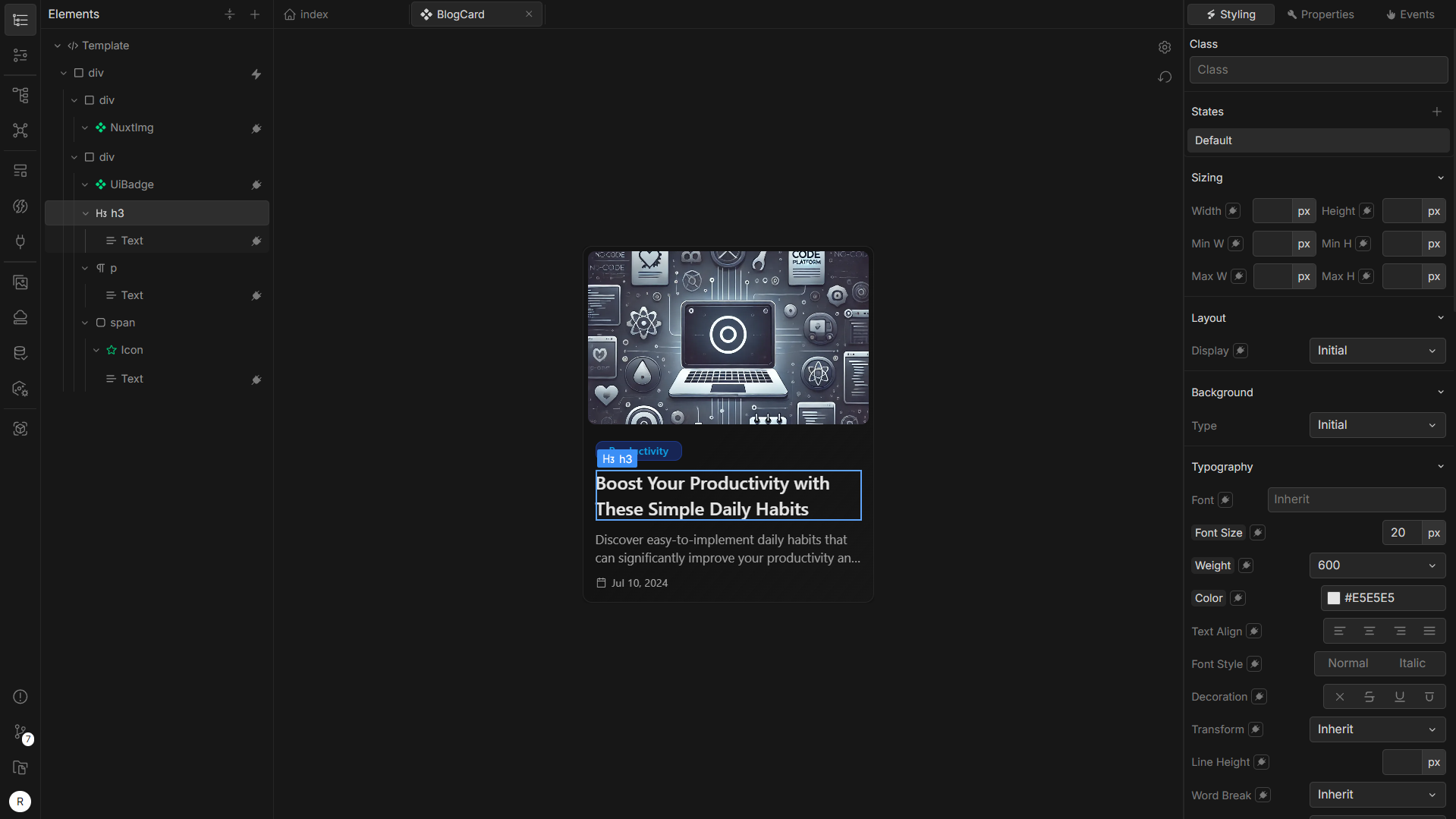Click the Class input field
The width and height of the screenshot is (1456, 819).
pos(1318,70)
